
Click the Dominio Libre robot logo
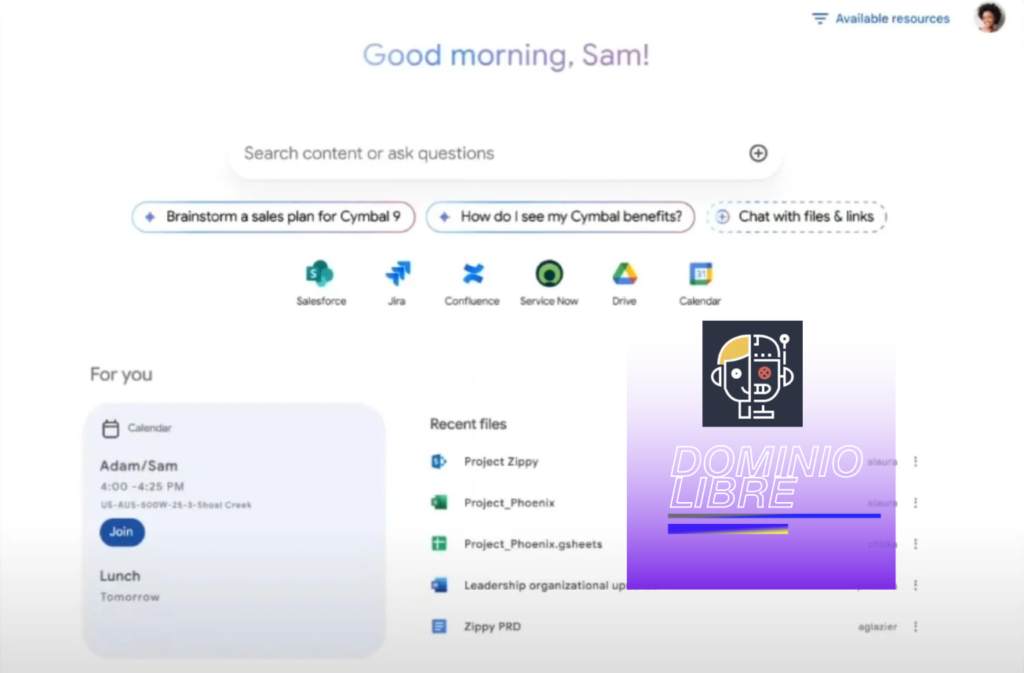pos(752,374)
